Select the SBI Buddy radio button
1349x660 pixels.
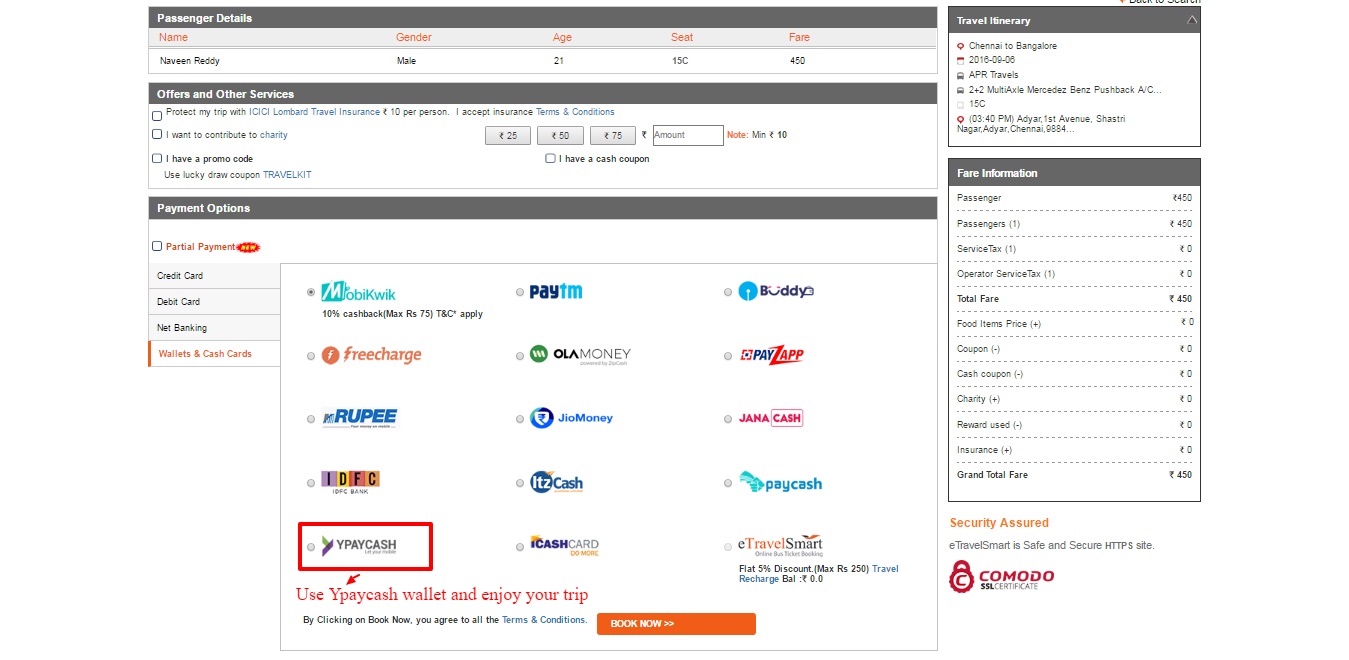[728, 292]
